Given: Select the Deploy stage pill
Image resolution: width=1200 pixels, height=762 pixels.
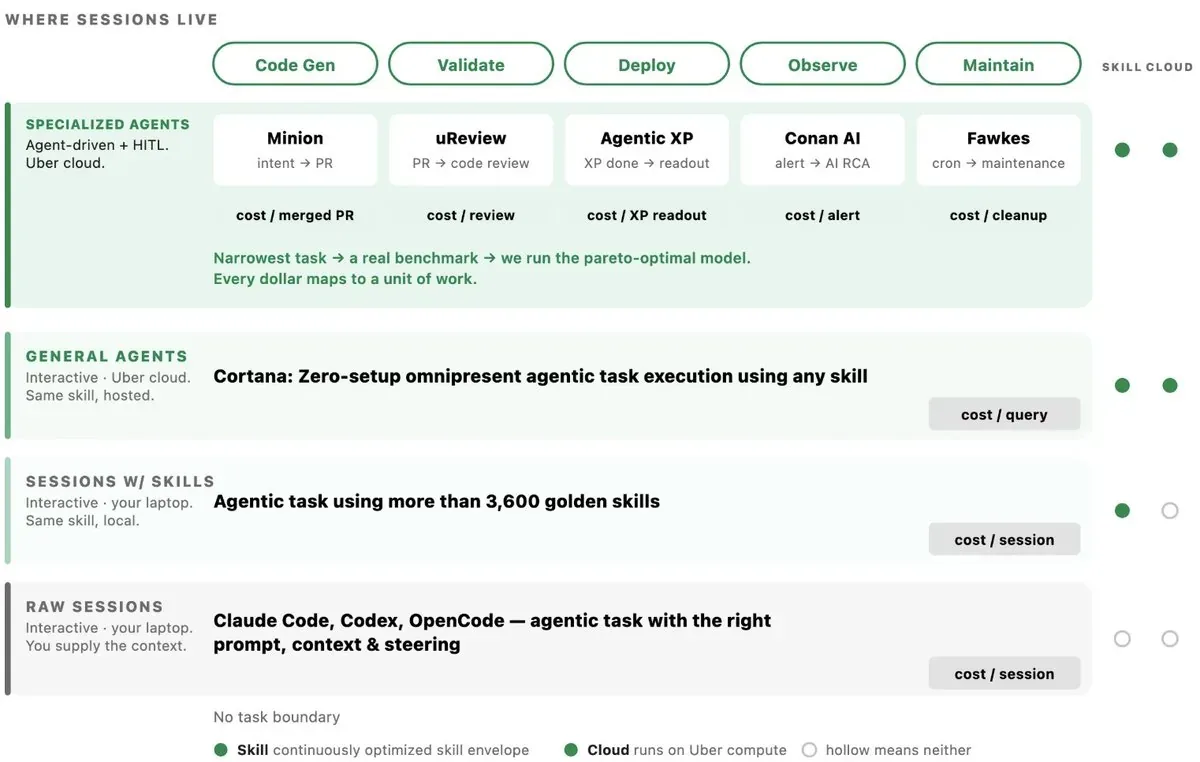Looking at the screenshot, I should 647,64.
